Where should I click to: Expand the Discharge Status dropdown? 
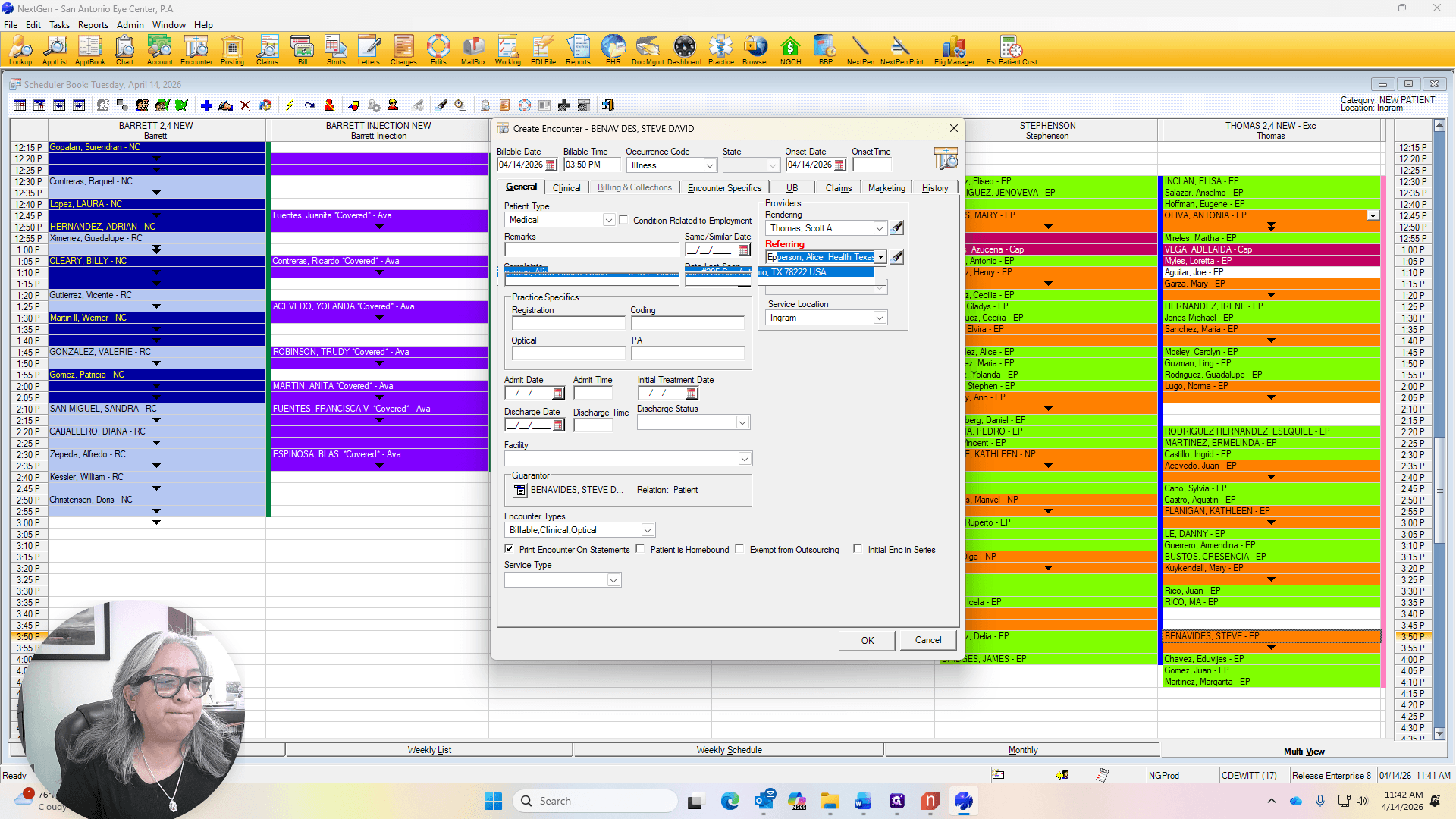pos(742,422)
